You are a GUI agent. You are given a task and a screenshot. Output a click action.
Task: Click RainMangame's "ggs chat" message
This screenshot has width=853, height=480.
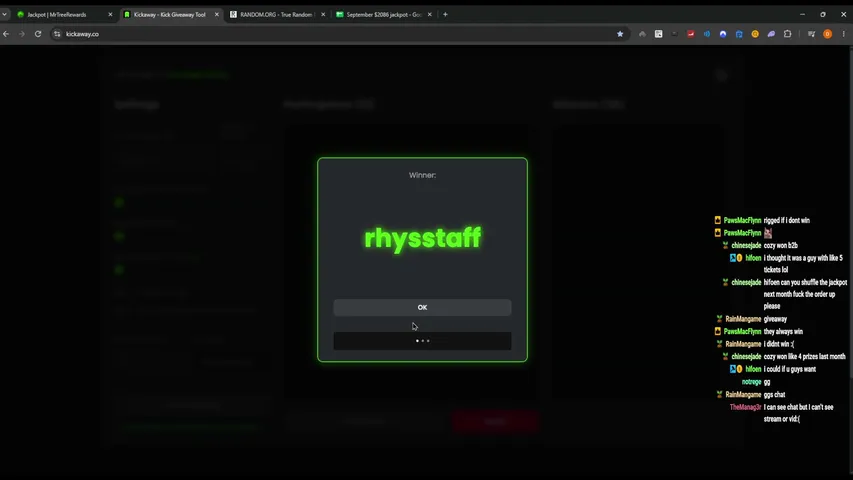(x=774, y=395)
